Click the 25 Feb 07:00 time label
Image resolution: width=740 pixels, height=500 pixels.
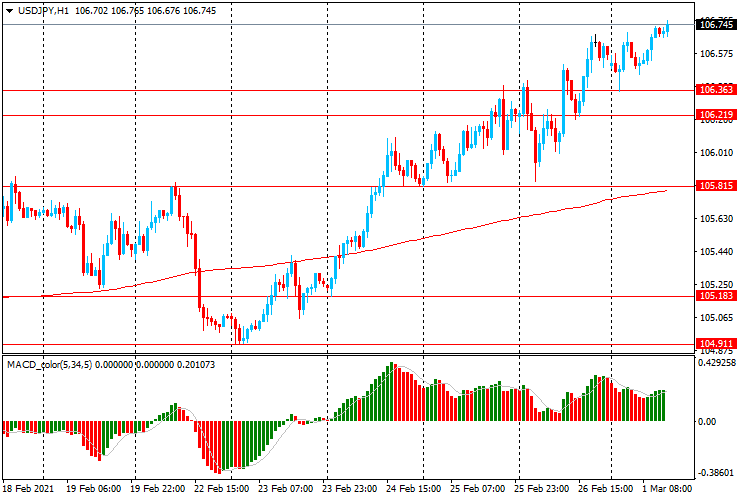478,488
